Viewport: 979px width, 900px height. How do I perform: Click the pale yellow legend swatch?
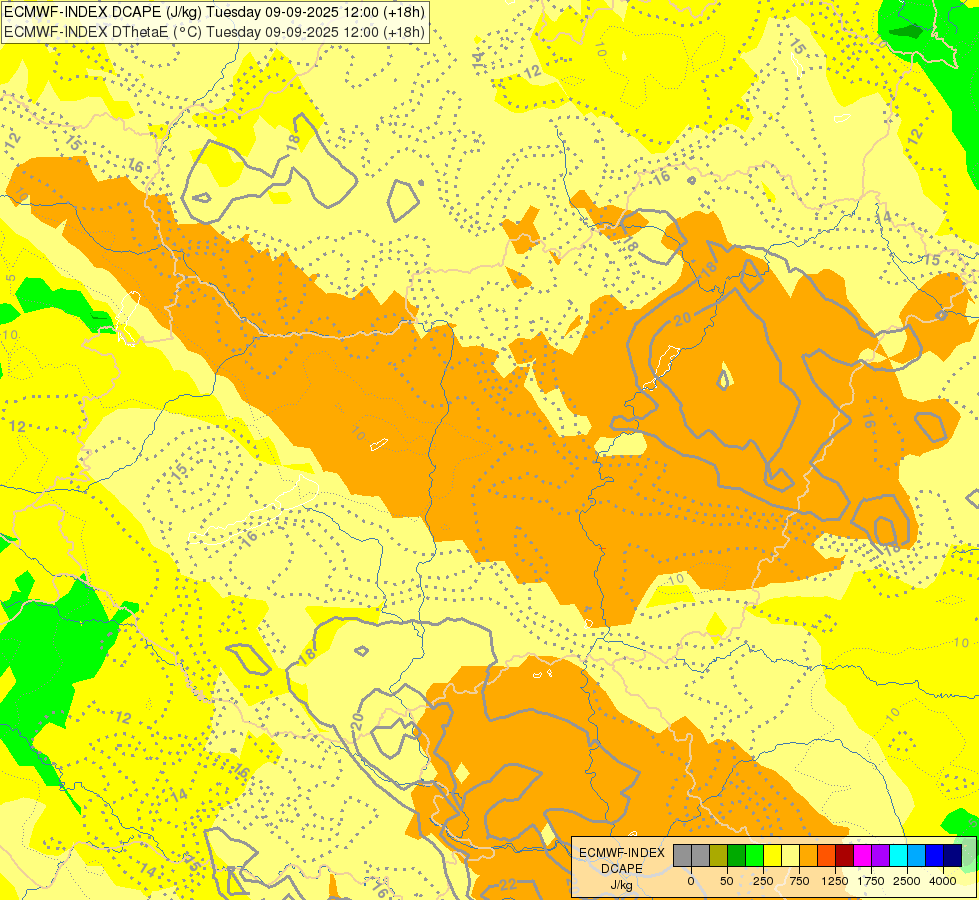[790, 855]
